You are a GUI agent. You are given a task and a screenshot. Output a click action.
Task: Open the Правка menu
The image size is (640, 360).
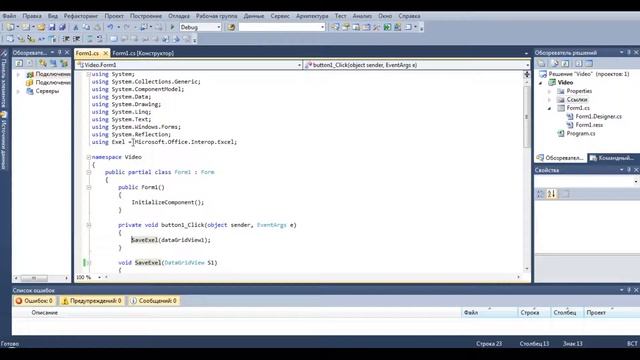coord(32,16)
